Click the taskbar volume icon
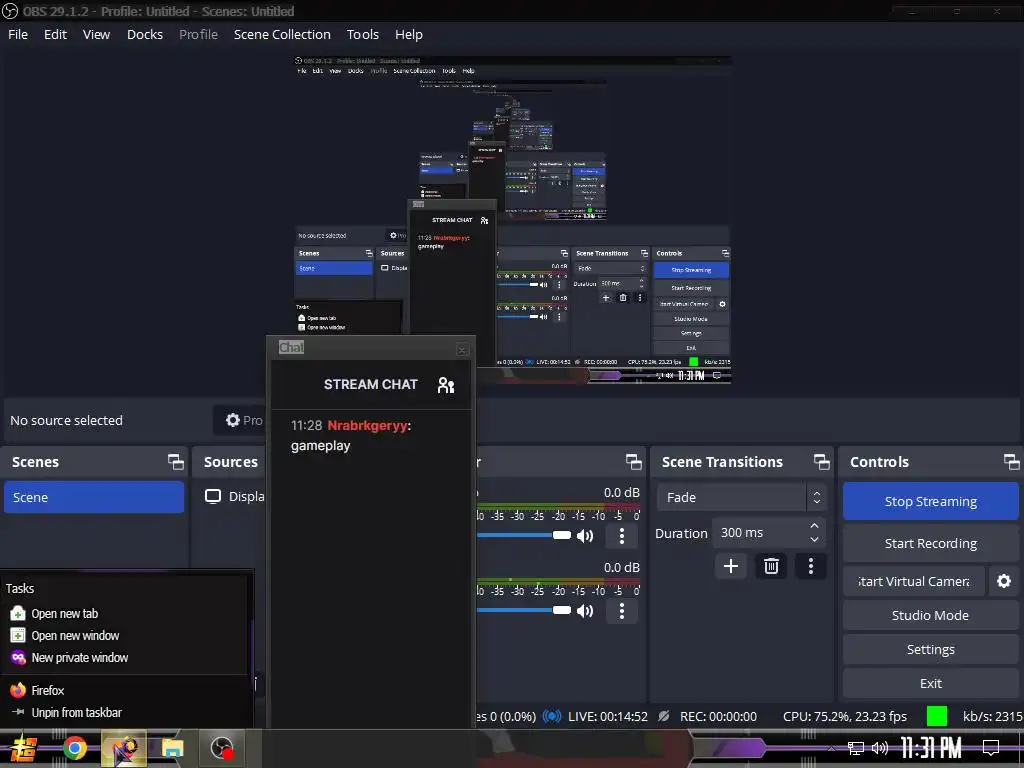1024x768 pixels. [880, 748]
